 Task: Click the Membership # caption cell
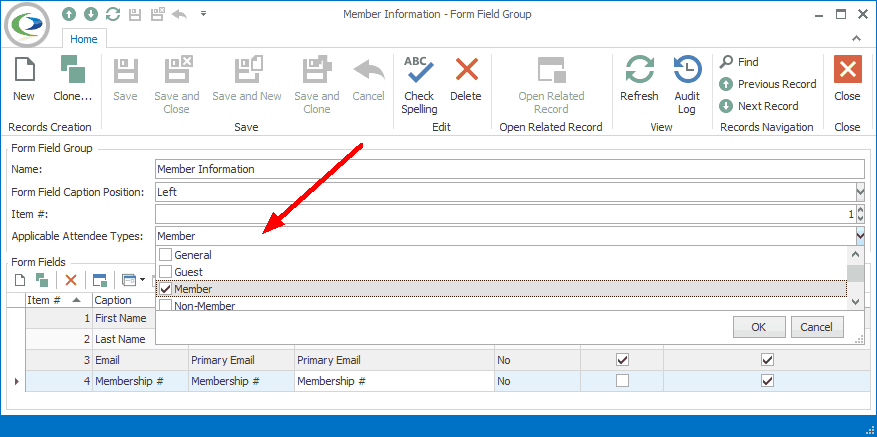point(140,382)
